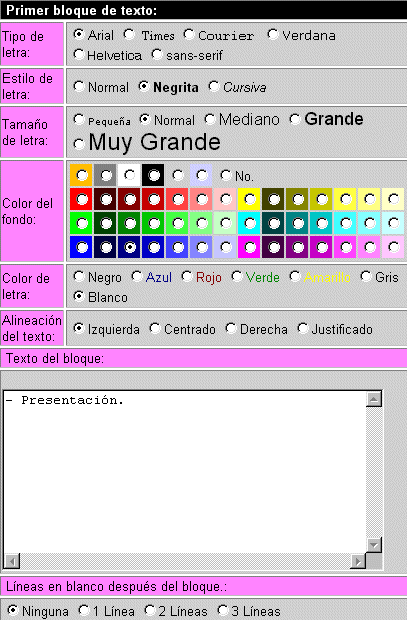Select the Mediano font size option
Screen dimensions: 407x620
coord(210,119)
